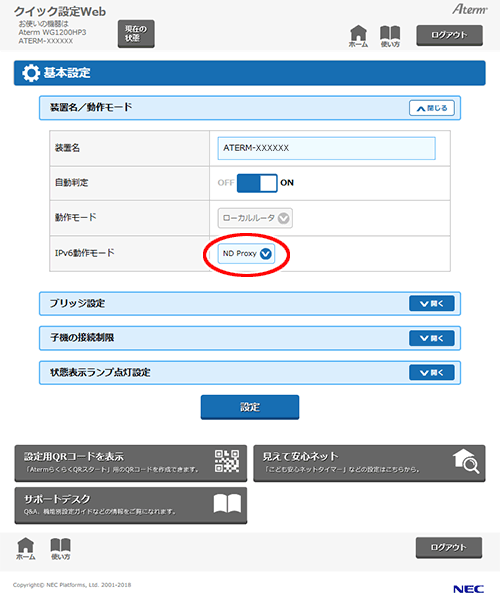Click the open book icon on サポートデスク

(227, 503)
